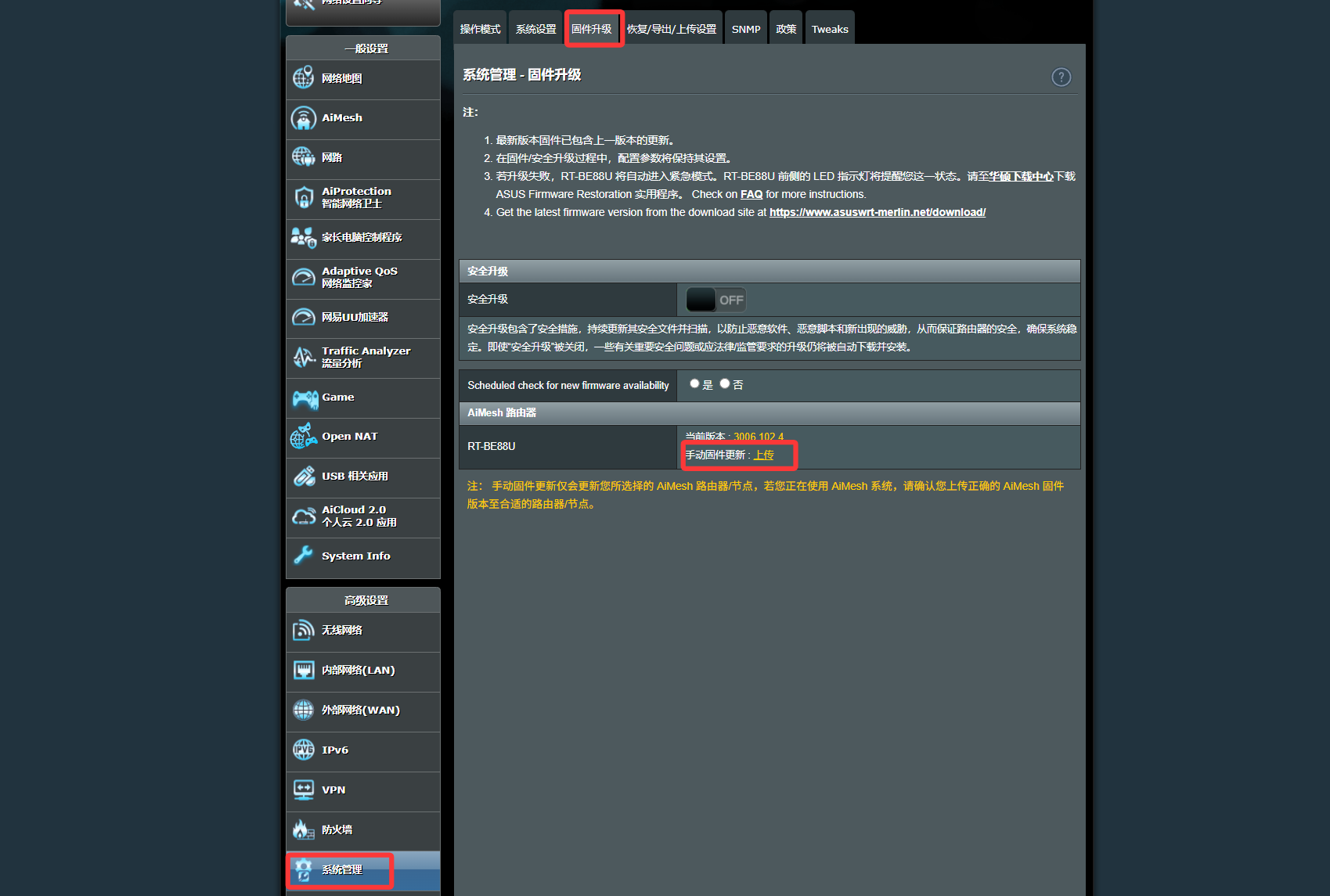
Task: Click the RT-BE88U router name cell
Action: point(568,447)
